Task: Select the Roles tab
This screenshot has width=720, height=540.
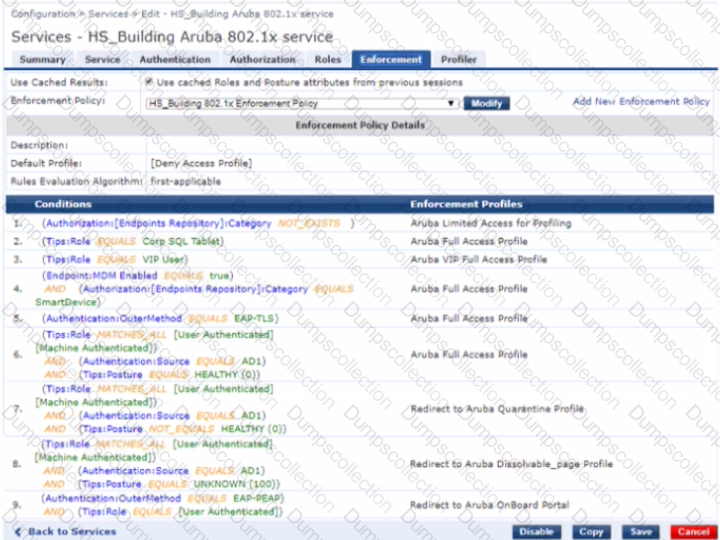Action: (x=328, y=60)
